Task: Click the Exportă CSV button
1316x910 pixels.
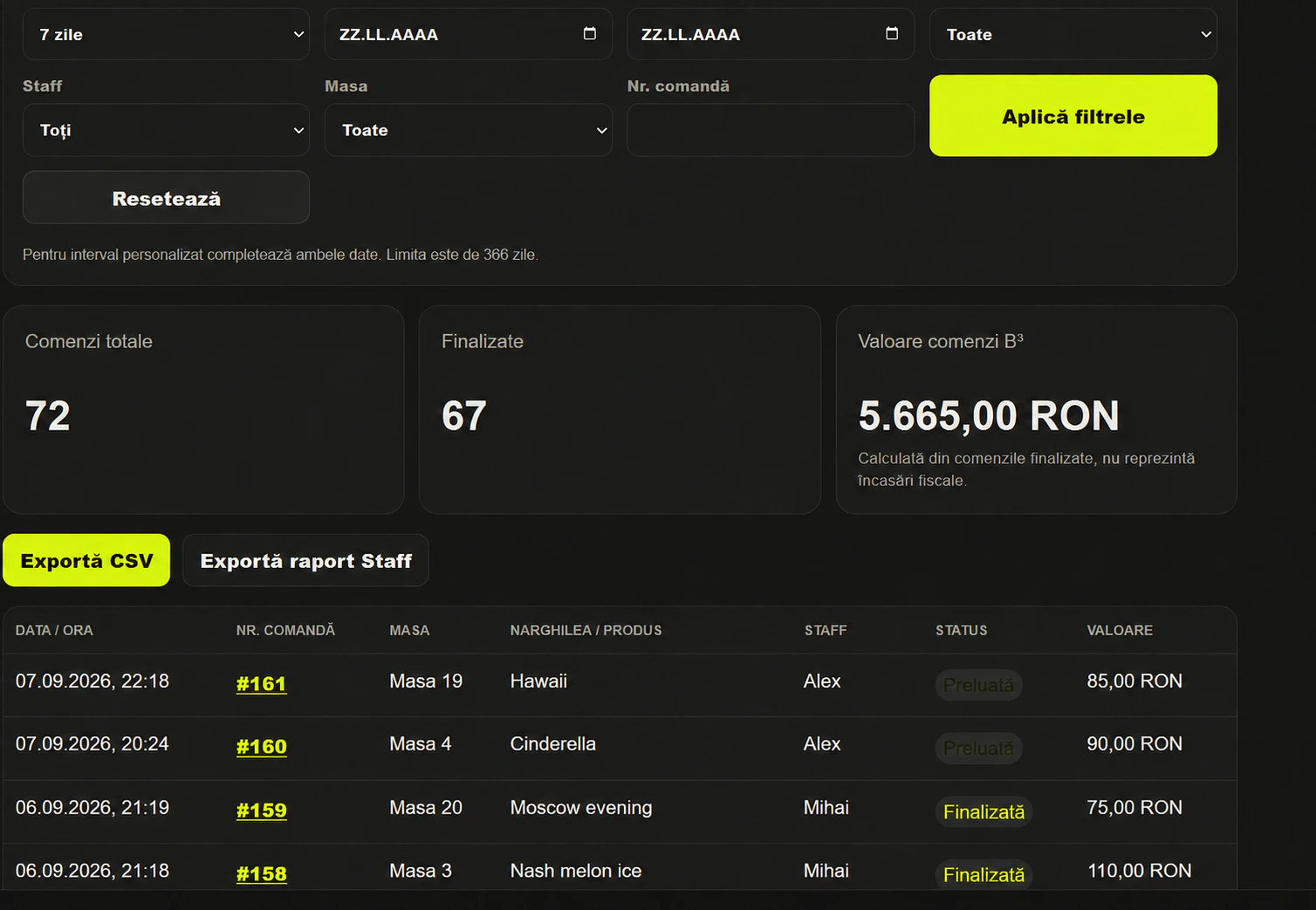Action: tap(86, 560)
